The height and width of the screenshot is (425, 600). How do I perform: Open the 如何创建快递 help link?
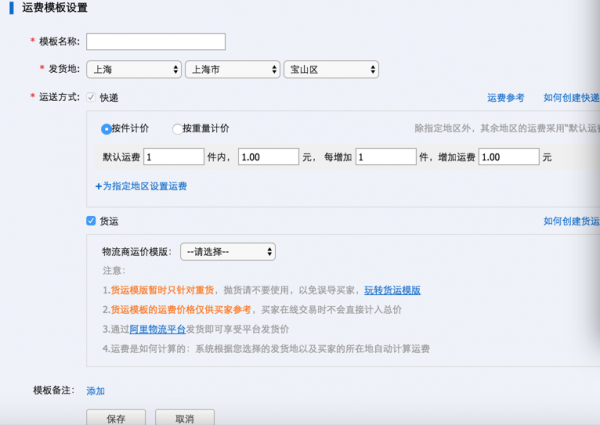(x=571, y=98)
